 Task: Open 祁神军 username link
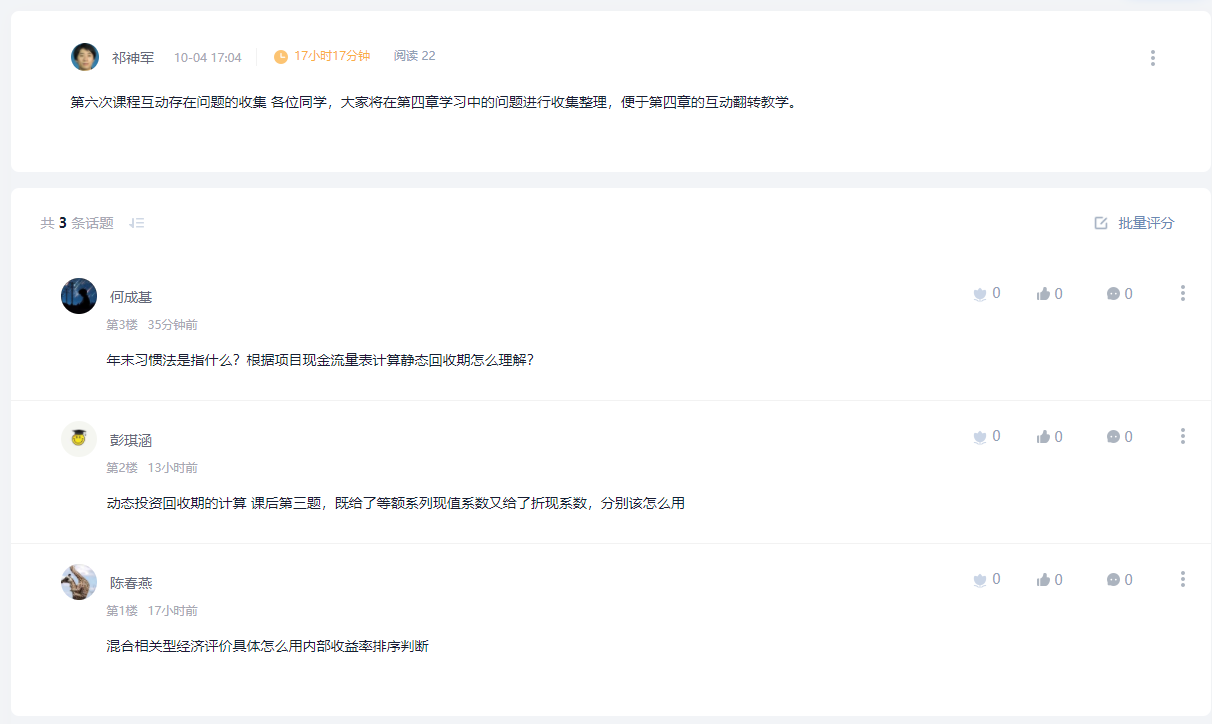(133, 58)
